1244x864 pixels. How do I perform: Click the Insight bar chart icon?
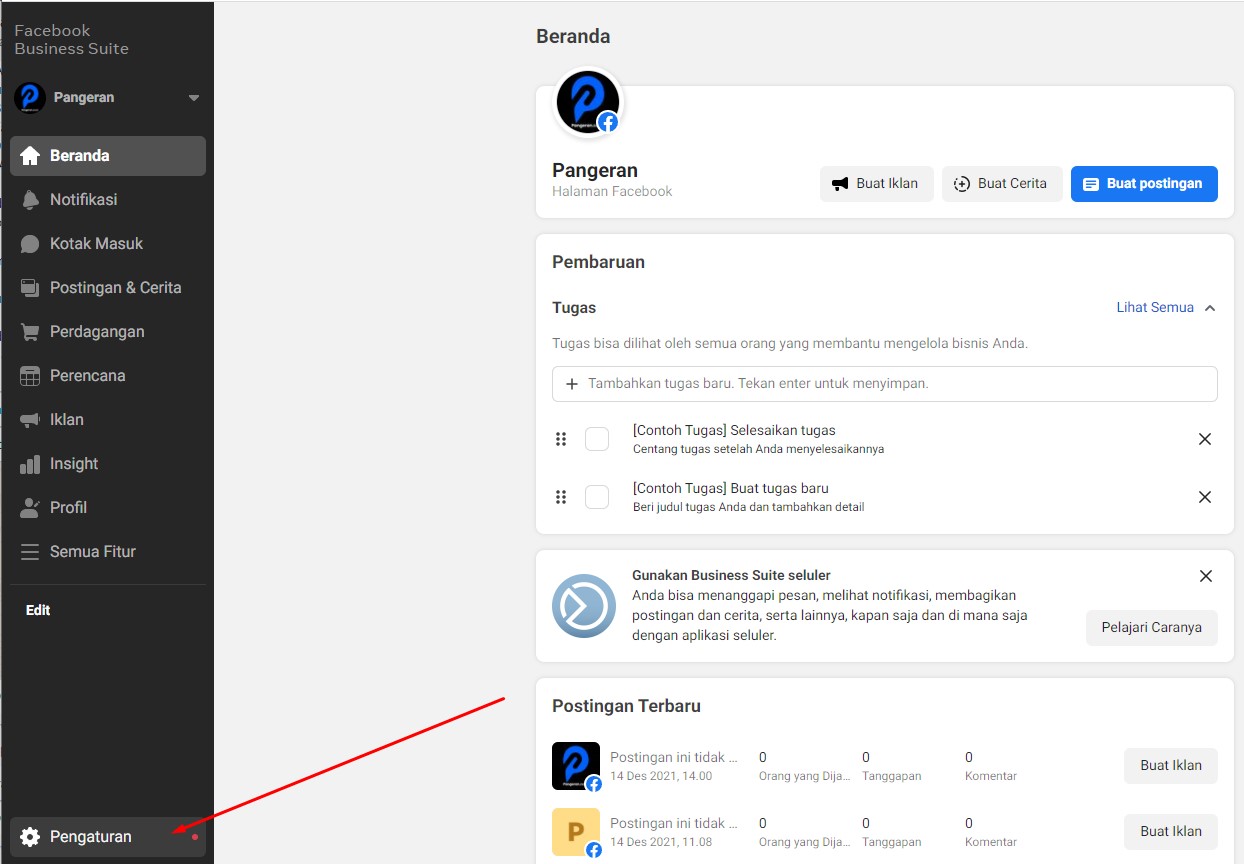30,464
